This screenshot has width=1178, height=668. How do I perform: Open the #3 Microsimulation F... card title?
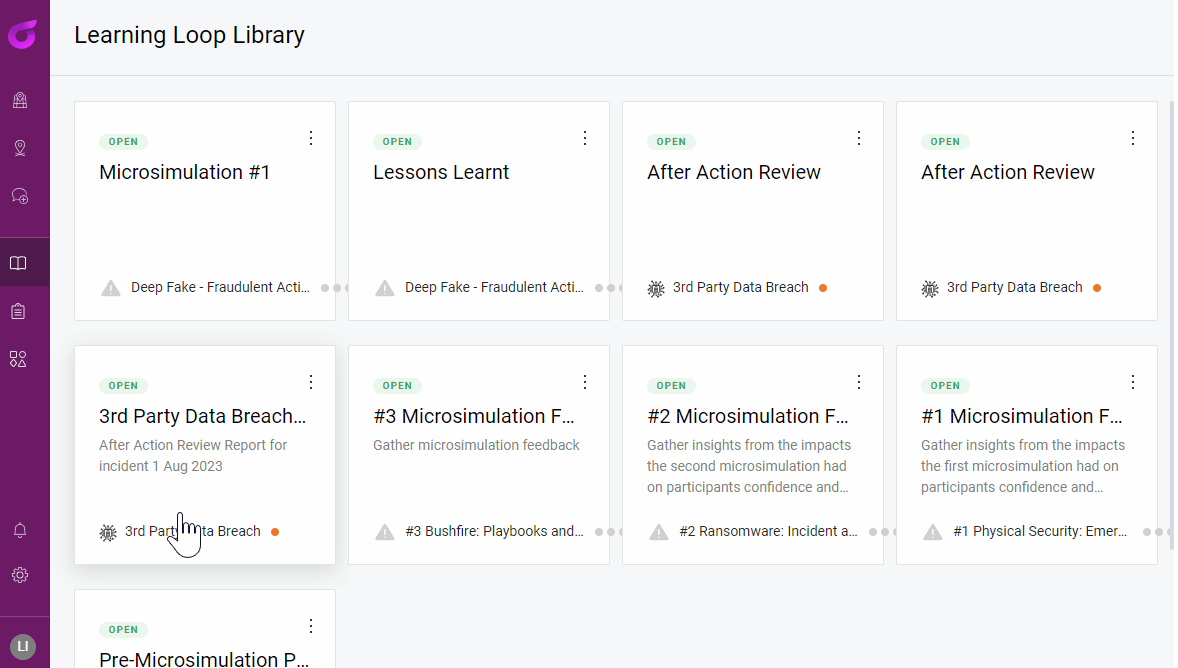pos(474,416)
